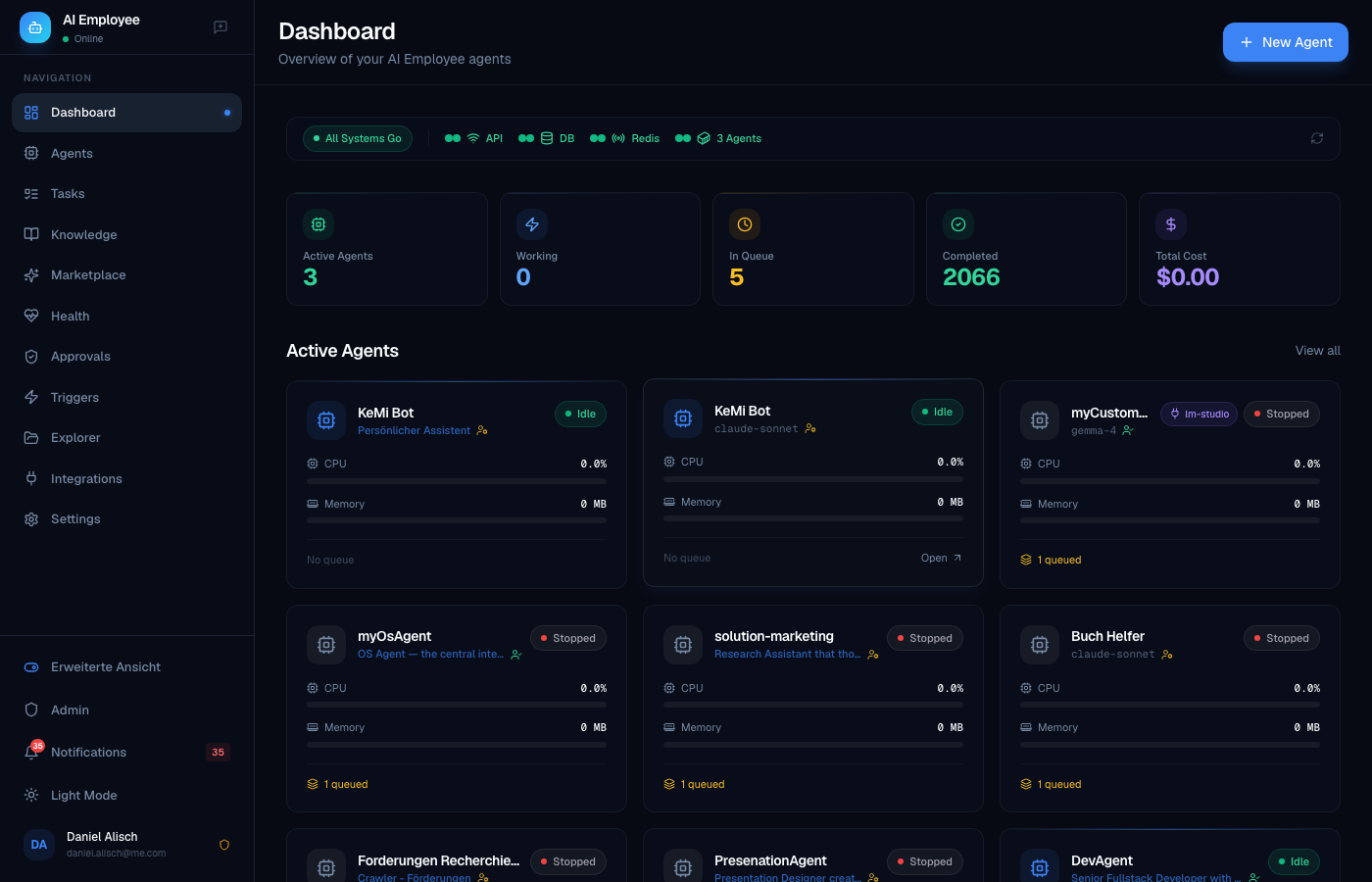Open the feedback icon beside AI Employee header

pyautogui.click(x=220, y=27)
